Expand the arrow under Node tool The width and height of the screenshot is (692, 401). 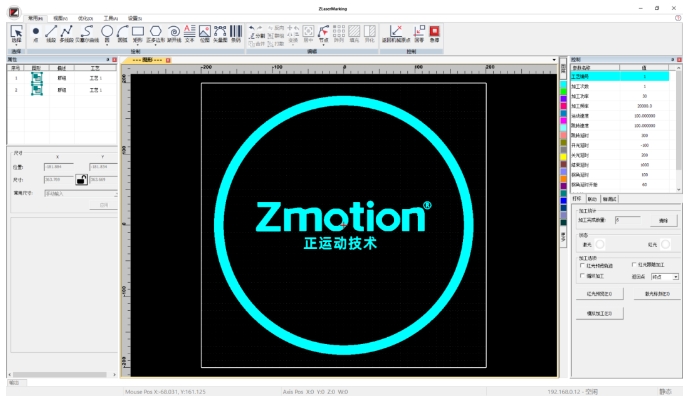pos(323,45)
